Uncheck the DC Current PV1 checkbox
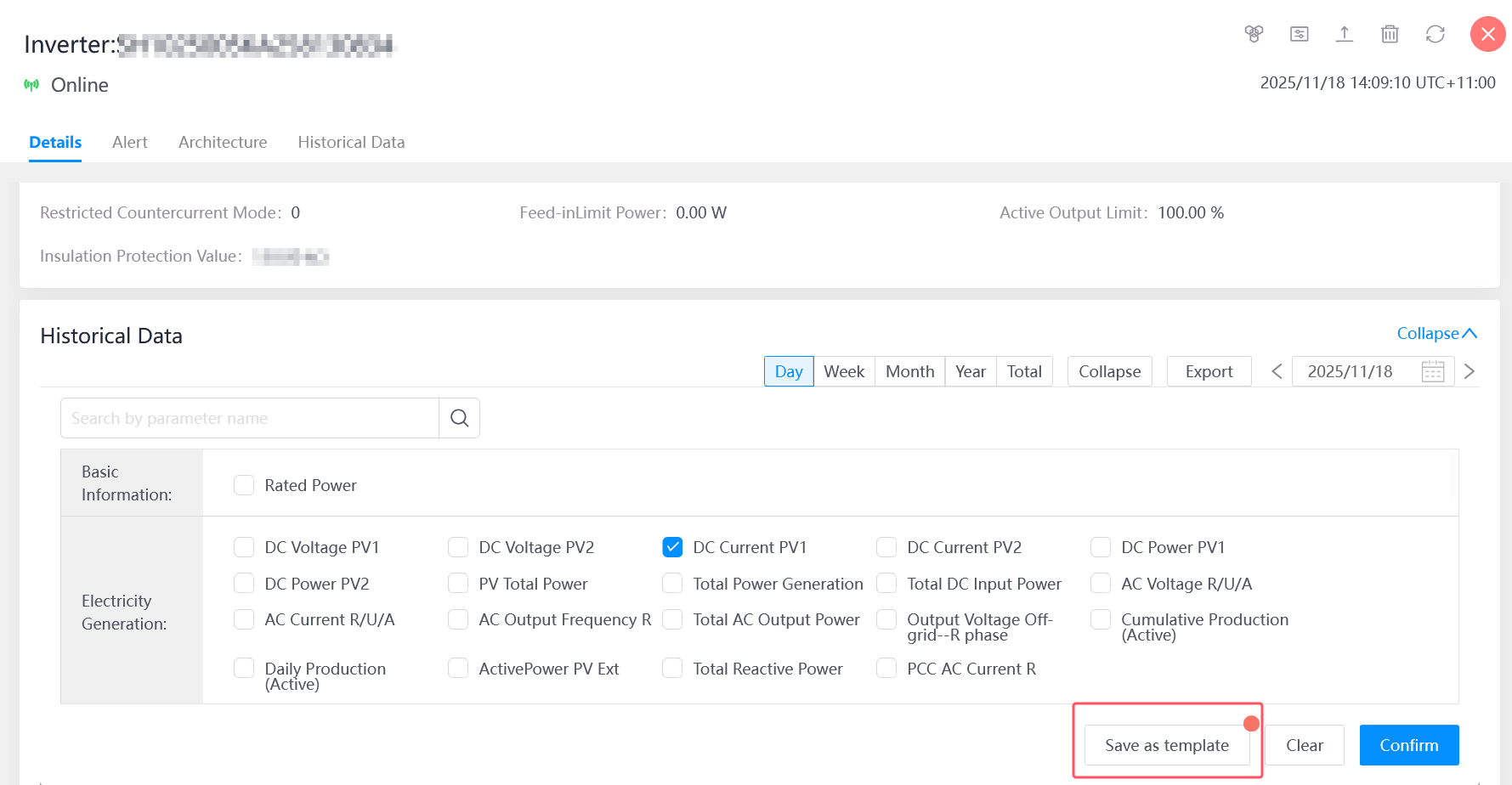 tap(672, 547)
